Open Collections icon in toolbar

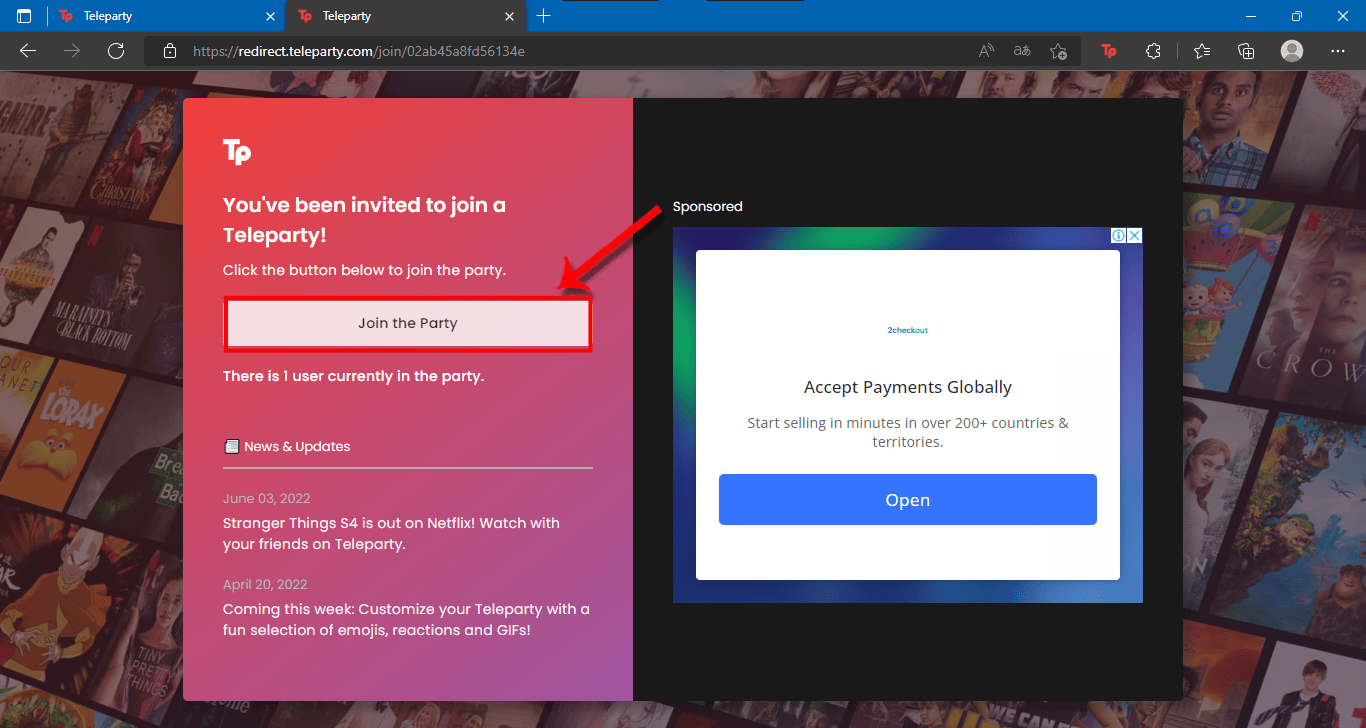pyautogui.click(x=1246, y=51)
